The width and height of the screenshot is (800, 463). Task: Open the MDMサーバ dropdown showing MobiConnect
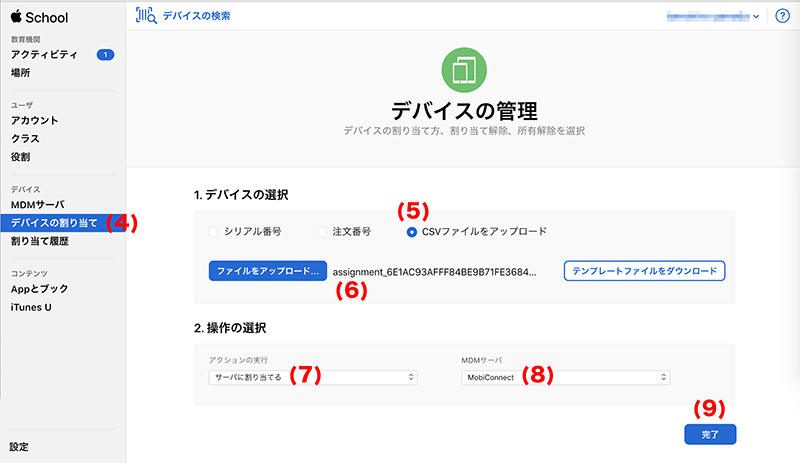pyautogui.click(x=565, y=377)
